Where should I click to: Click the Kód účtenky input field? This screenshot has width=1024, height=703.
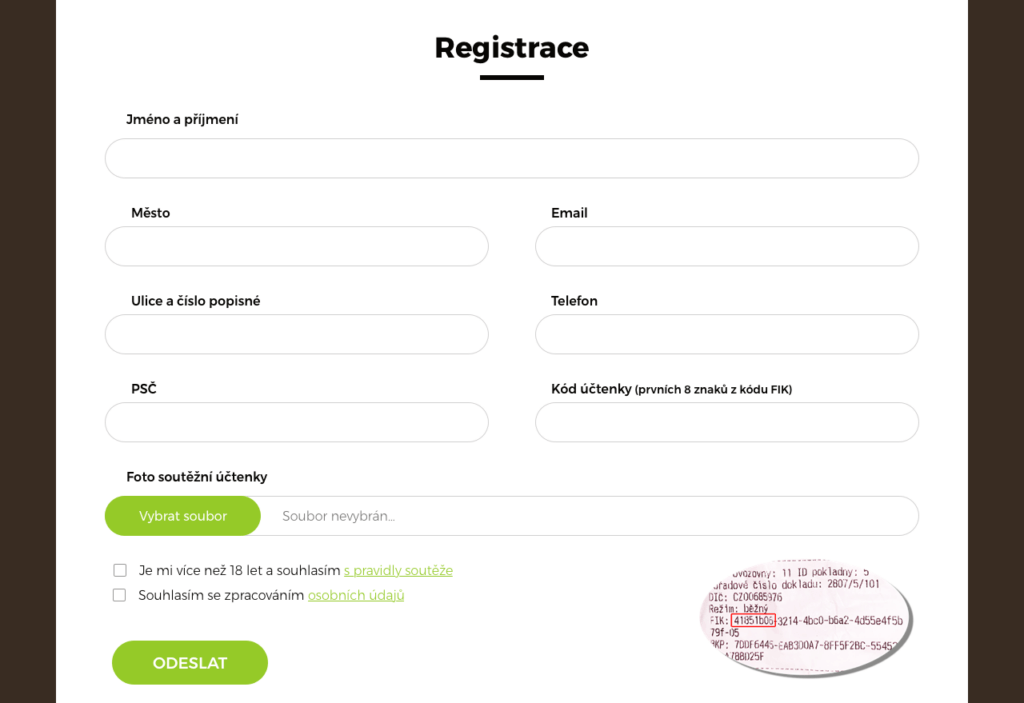tap(726, 422)
